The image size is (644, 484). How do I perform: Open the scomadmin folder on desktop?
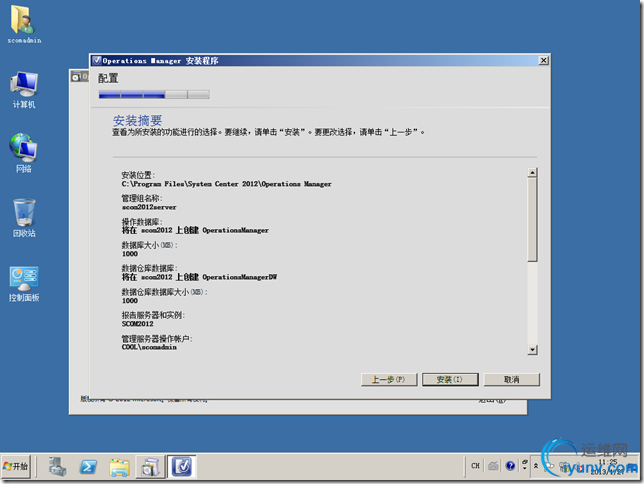[x=24, y=25]
